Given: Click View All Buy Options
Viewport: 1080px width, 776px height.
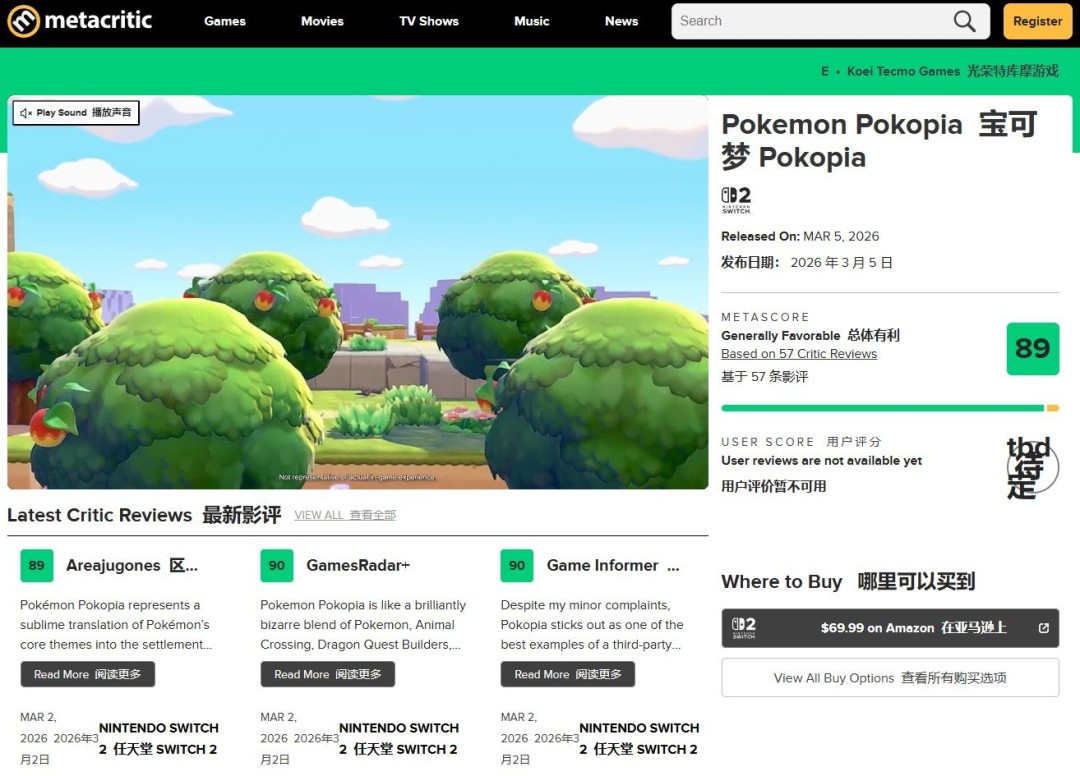Looking at the screenshot, I should tap(889, 677).
